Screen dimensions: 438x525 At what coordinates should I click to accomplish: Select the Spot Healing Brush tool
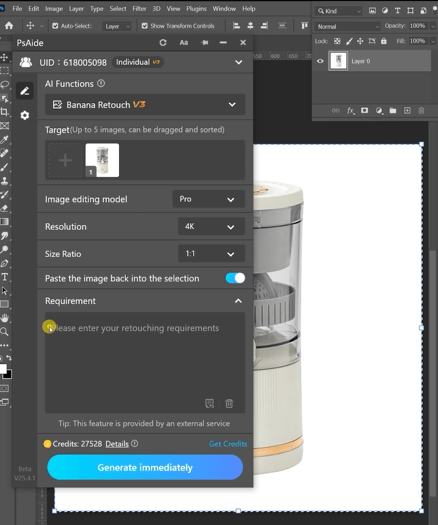(4, 153)
